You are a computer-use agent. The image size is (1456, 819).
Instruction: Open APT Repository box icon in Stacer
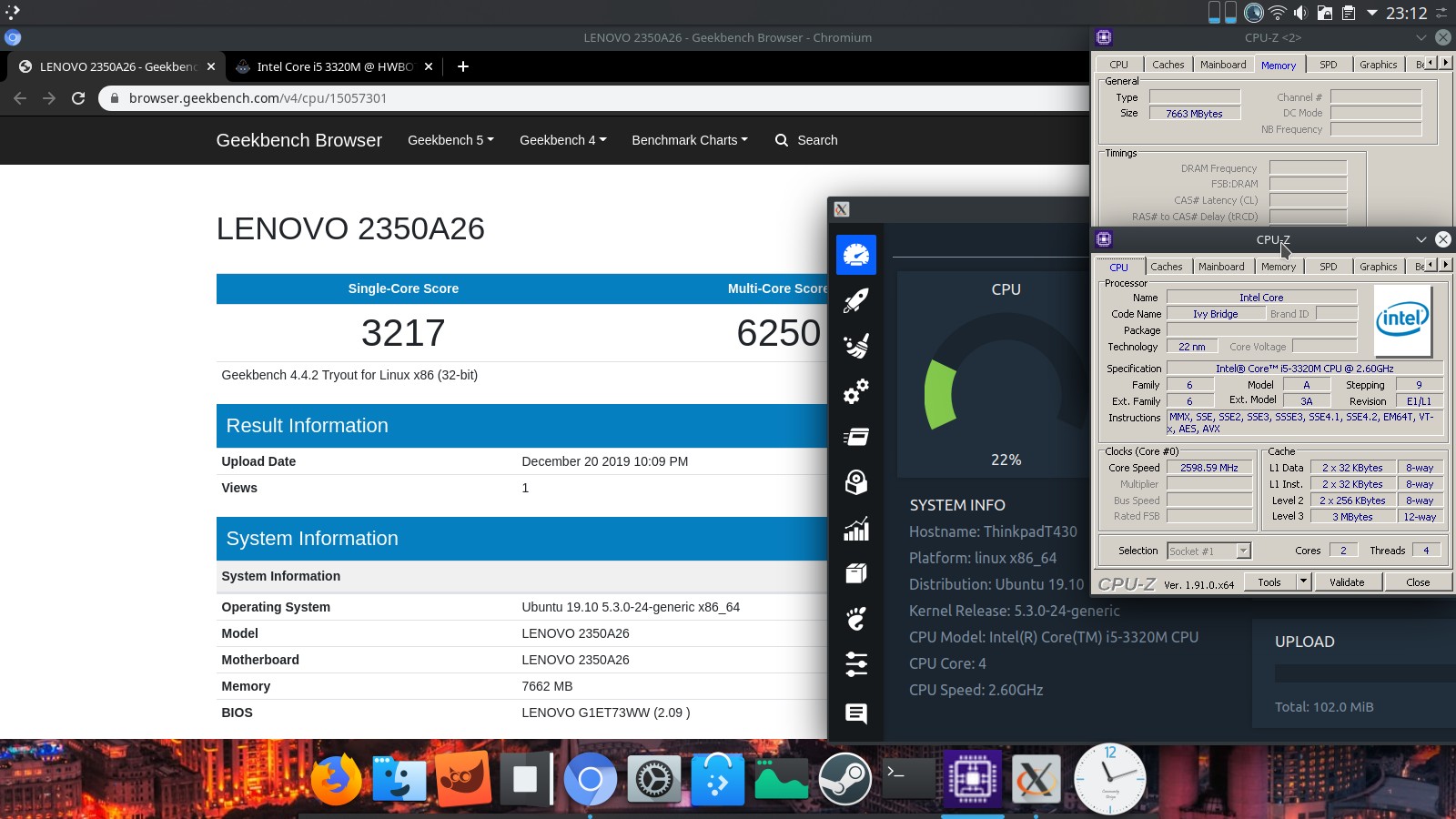click(x=856, y=574)
